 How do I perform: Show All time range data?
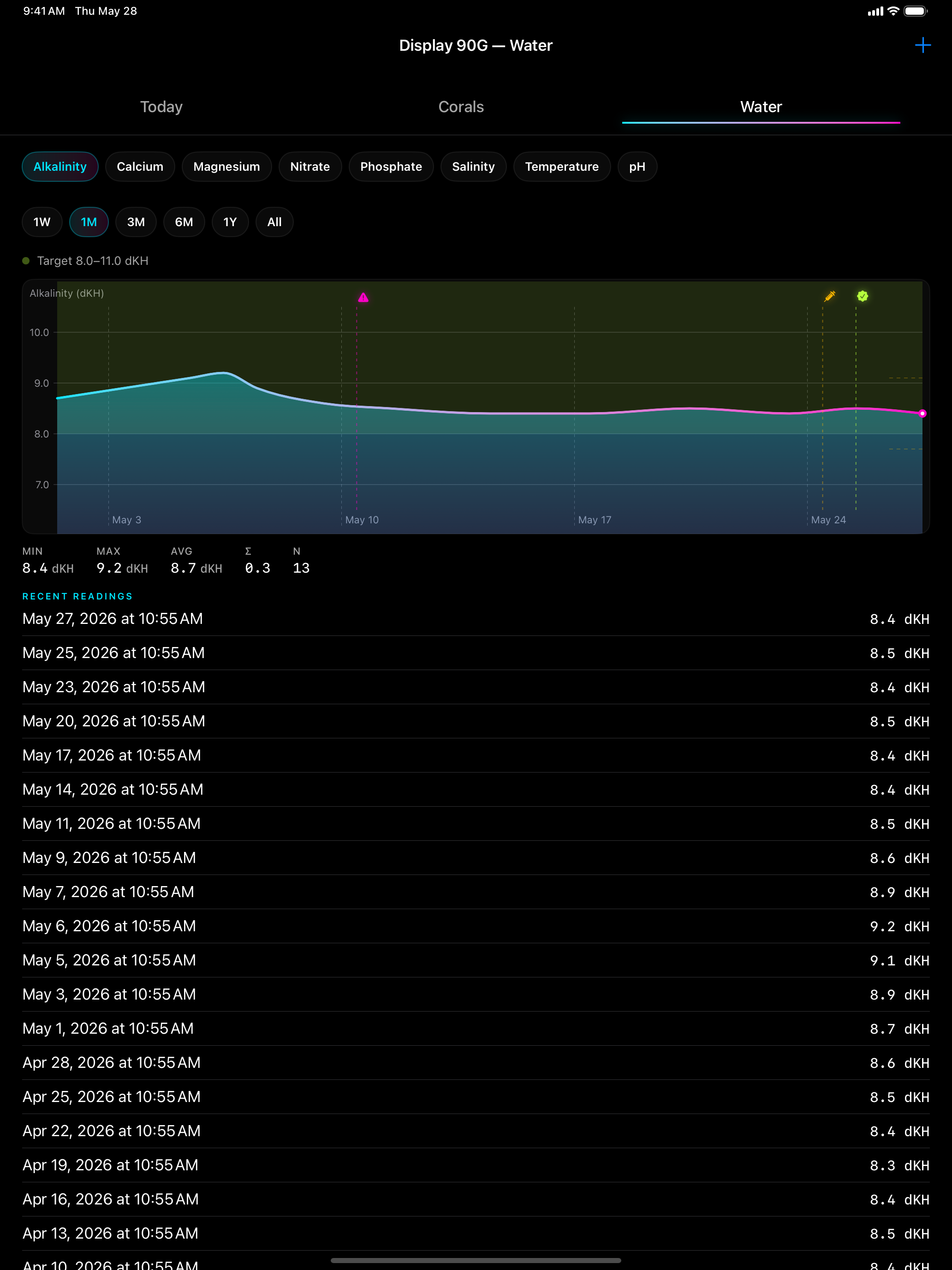click(x=274, y=222)
